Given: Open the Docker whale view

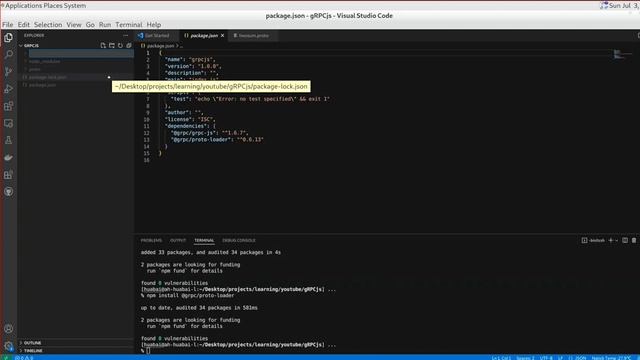Looking at the screenshot, I should (8, 158).
